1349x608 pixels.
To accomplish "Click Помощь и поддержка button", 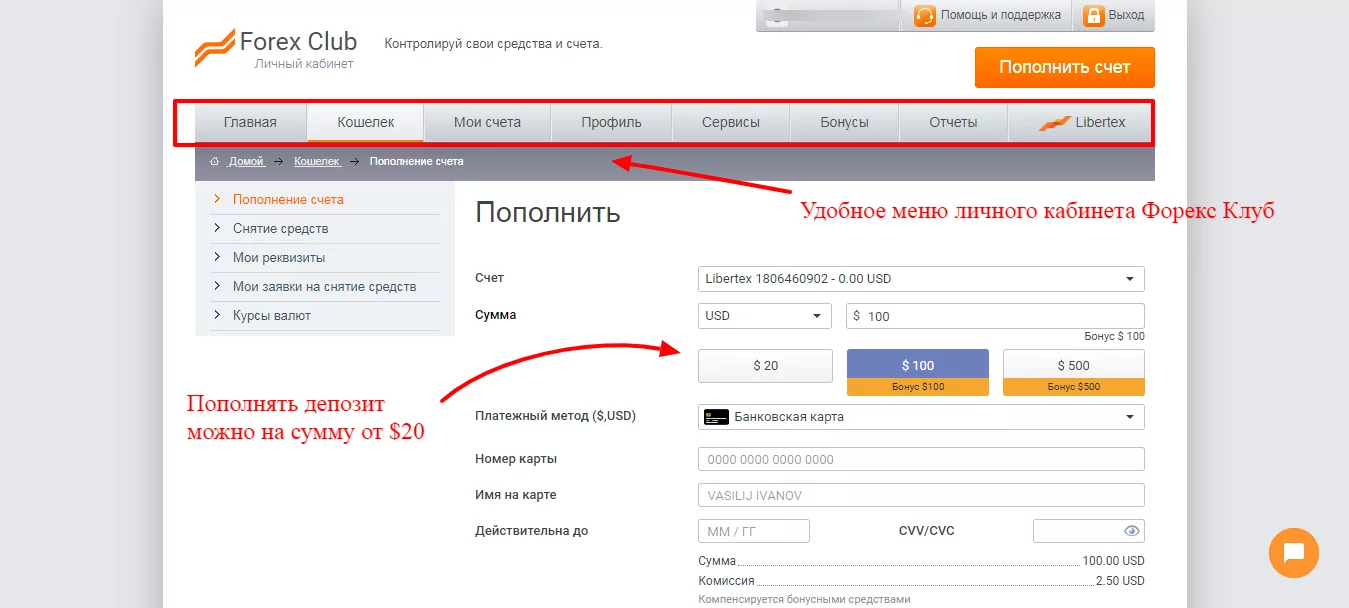I will pyautogui.click(x=986, y=16).
